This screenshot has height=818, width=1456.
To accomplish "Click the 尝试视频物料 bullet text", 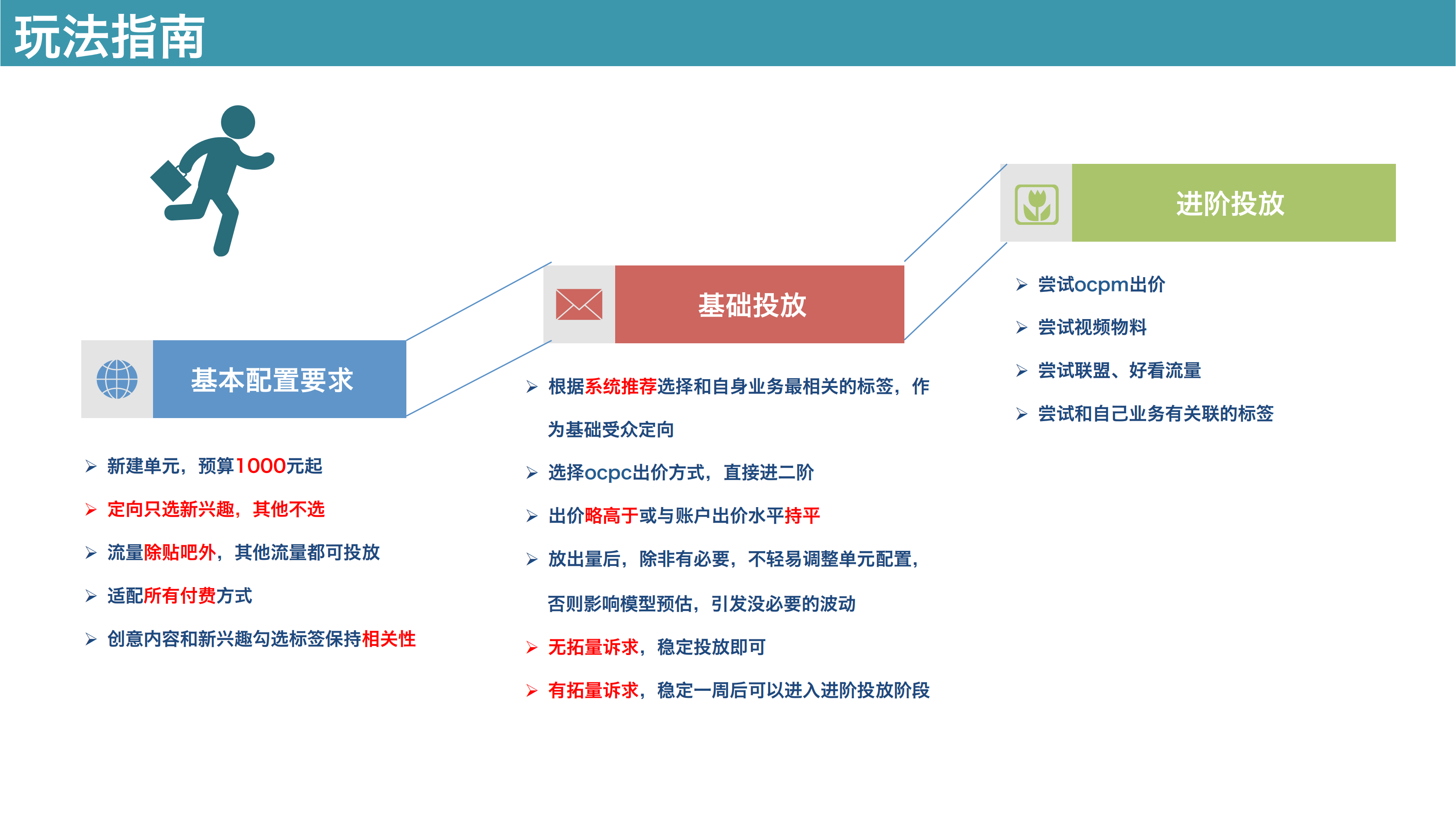I will (x=1092, y=327).
